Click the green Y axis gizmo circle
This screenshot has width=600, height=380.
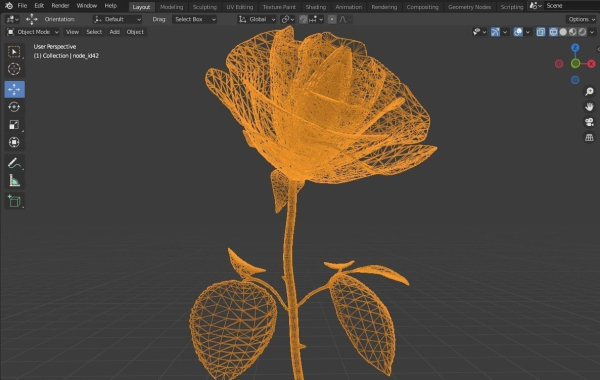(575, 64)
